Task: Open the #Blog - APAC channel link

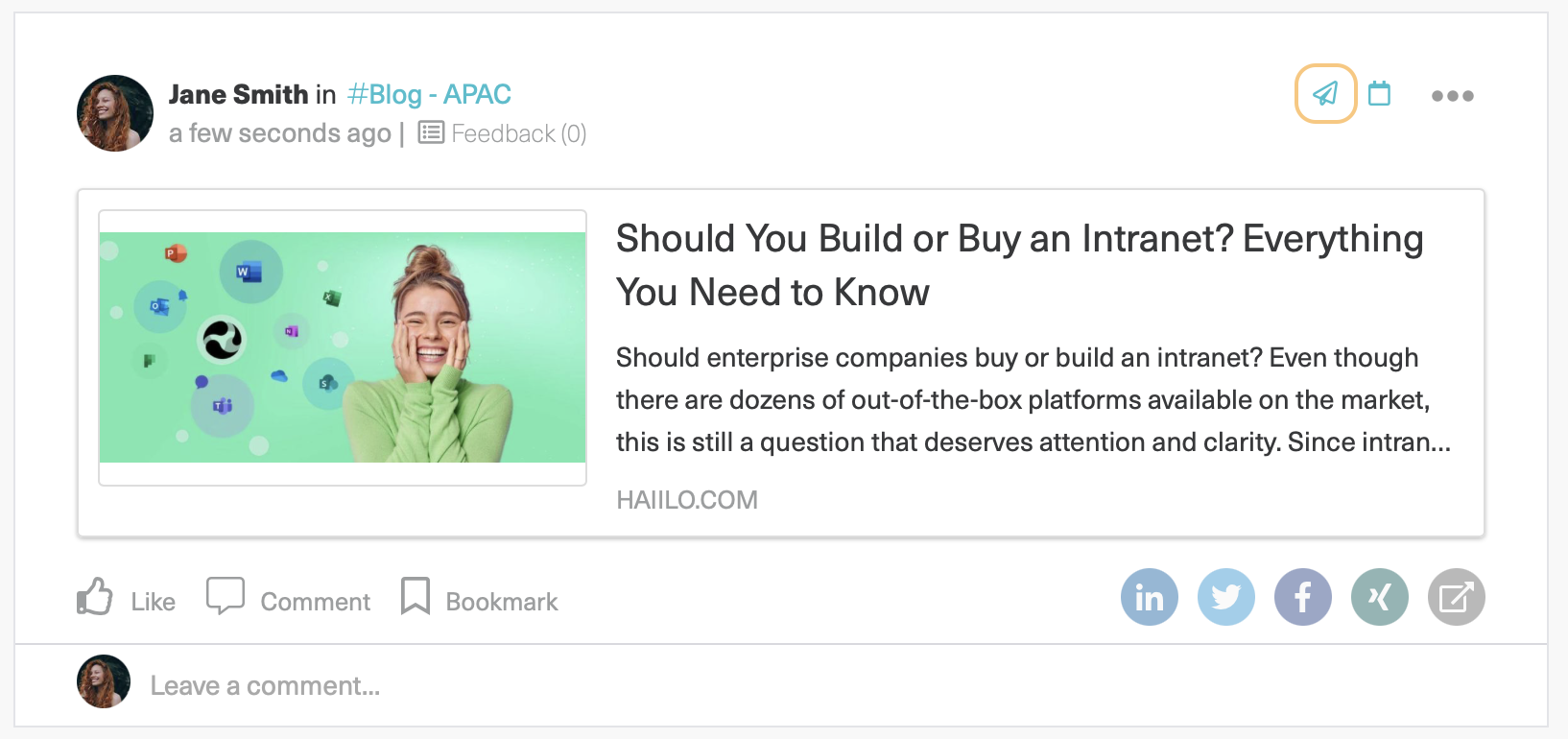Action: (x=429, y=94)
